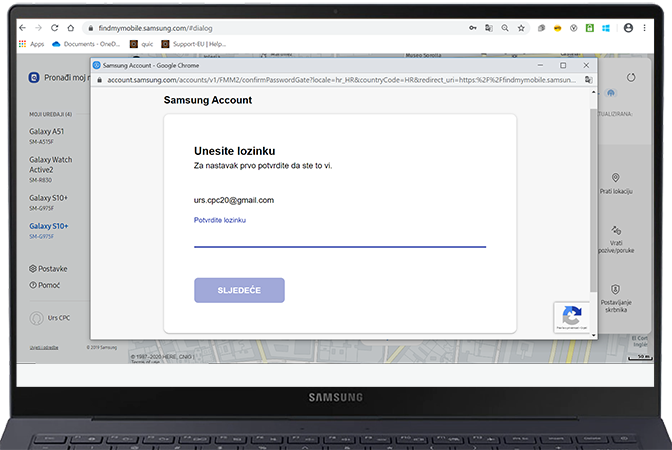Image resolution: width=672 pixels, height=450 pixels.
Task: Open the Support-EU Help bookmark
Action: coord(194,44)
